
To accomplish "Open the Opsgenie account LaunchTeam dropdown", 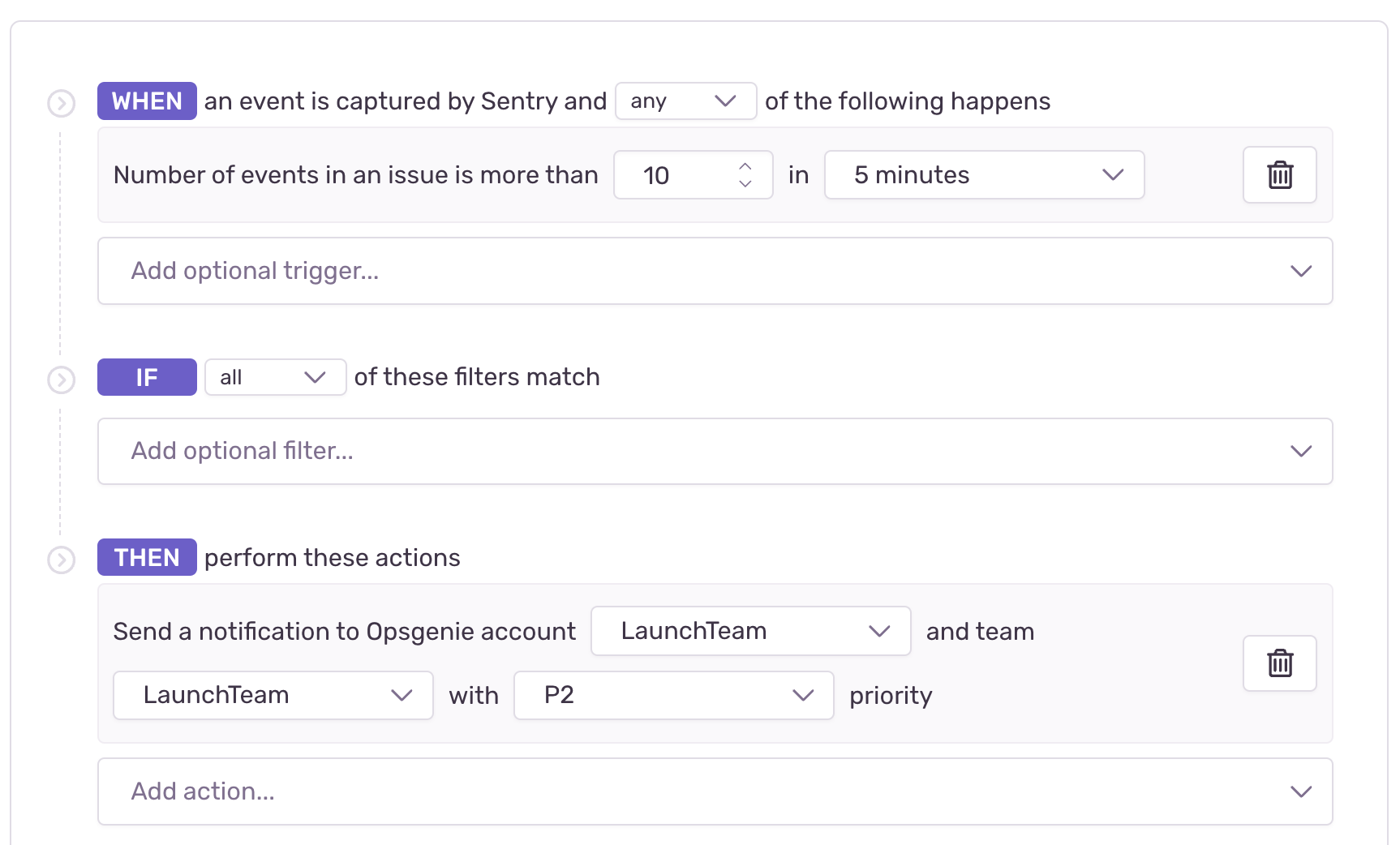I will point(750,631).
